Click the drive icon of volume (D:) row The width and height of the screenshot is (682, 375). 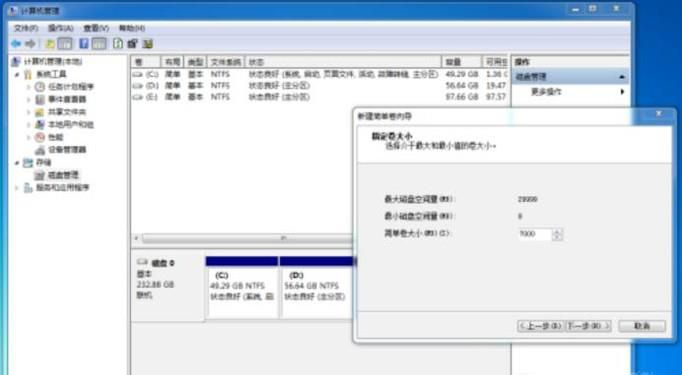click(138, 86)
